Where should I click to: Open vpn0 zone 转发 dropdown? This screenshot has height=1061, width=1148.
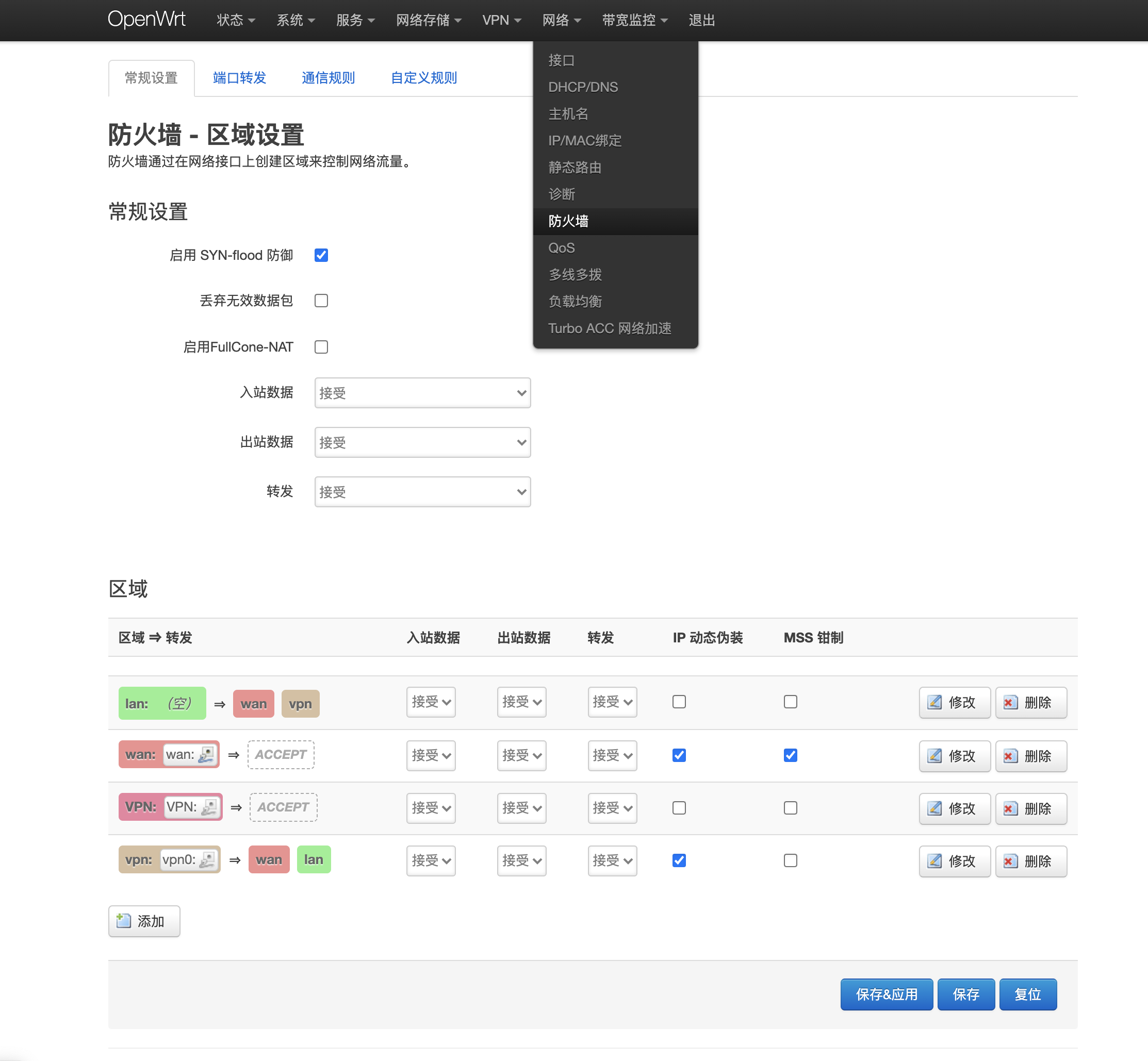612,860
